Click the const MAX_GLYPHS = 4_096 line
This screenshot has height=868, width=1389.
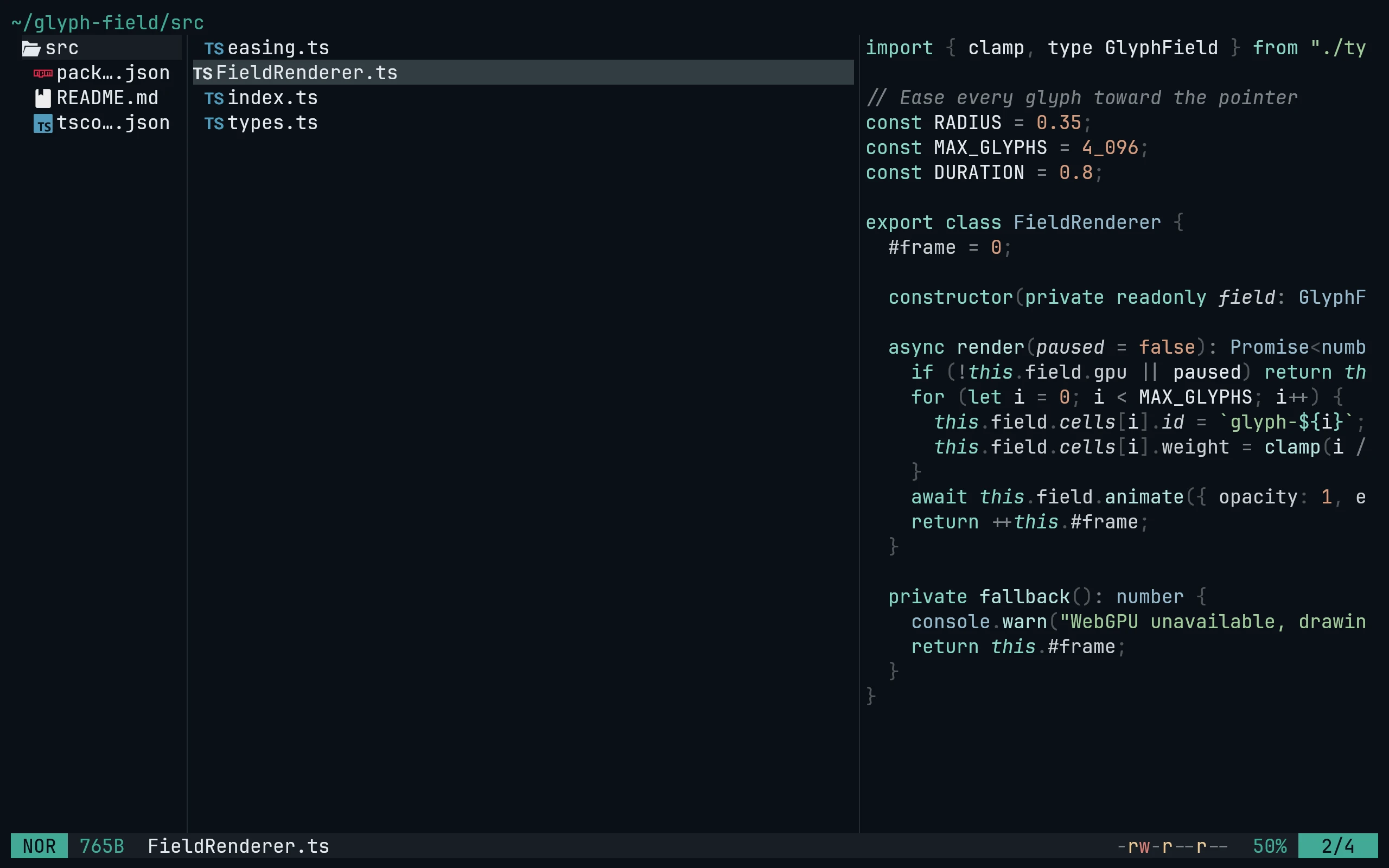click(1006, 148)
